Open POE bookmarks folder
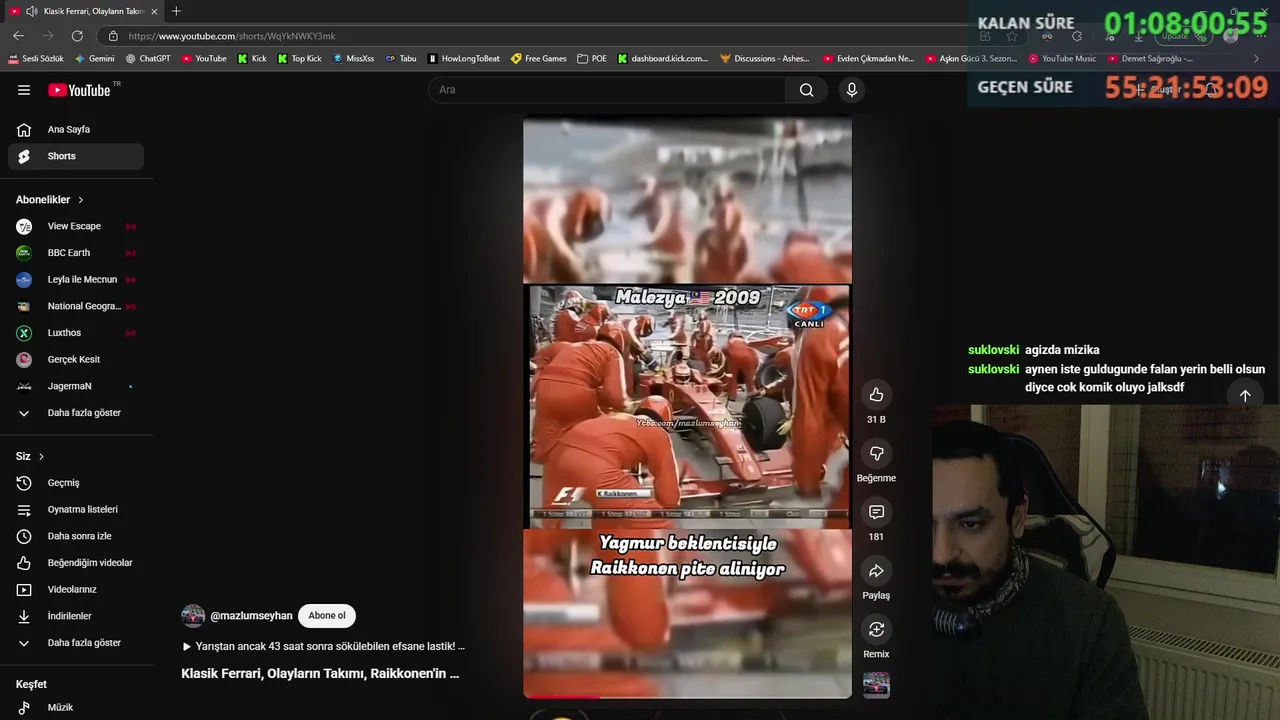This screenshot has width=1280, height=720. [592, 59]
